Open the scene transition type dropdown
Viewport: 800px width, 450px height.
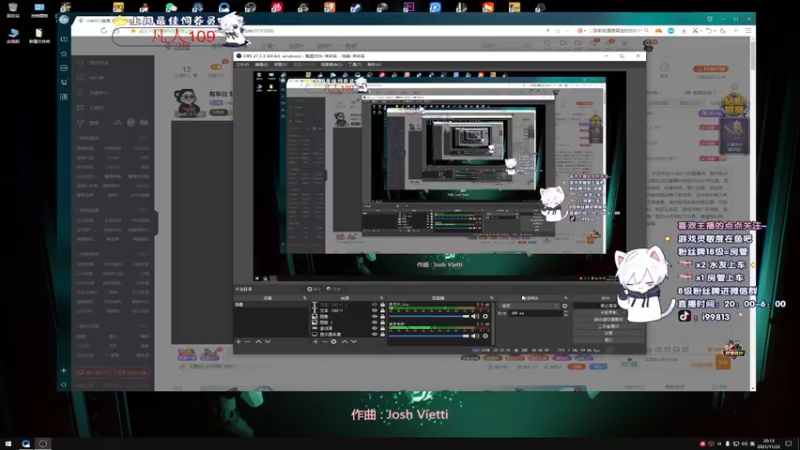point(529,306)
